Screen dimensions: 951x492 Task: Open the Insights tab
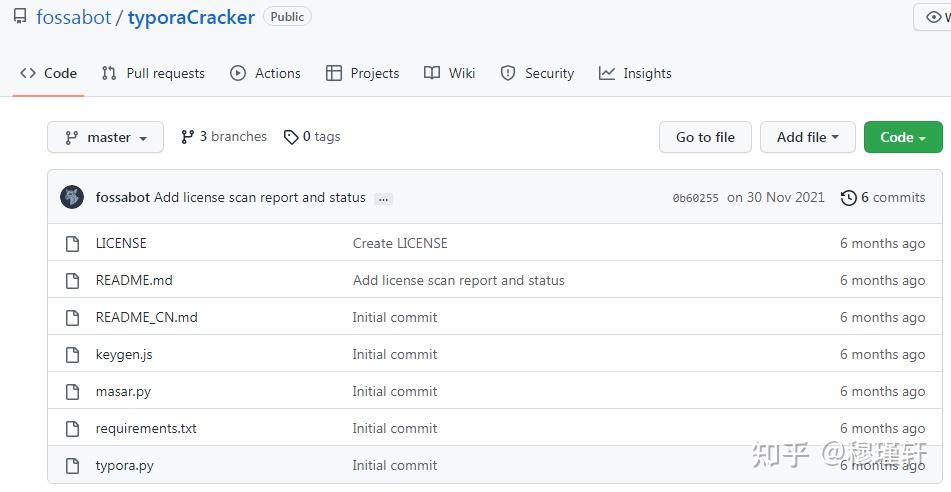(x=635, y=73)
